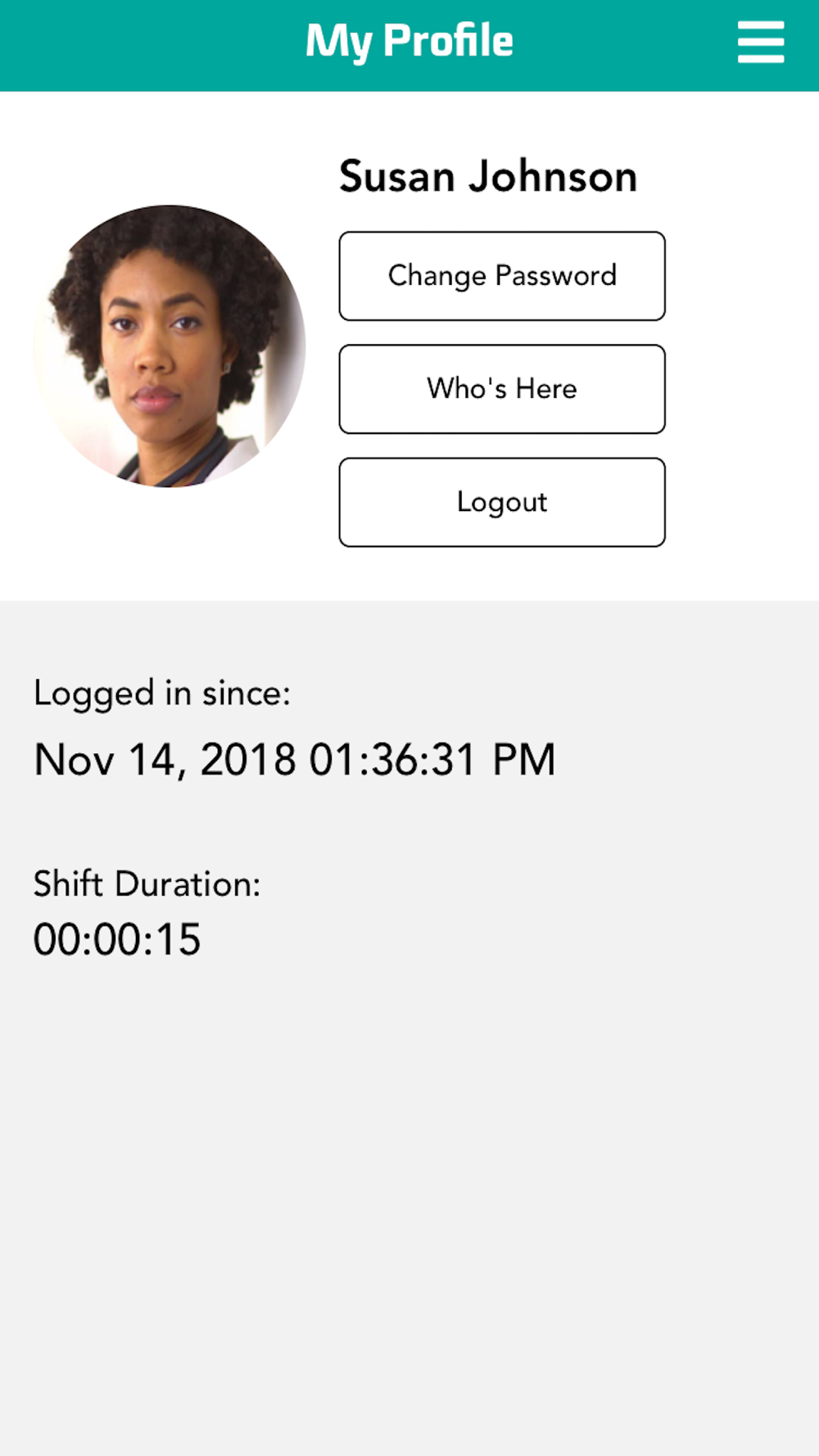Select the PM indicator of the login time
Image resolution: width=819 pixels, height=1456 pixels.
click(x=524, y=760)
